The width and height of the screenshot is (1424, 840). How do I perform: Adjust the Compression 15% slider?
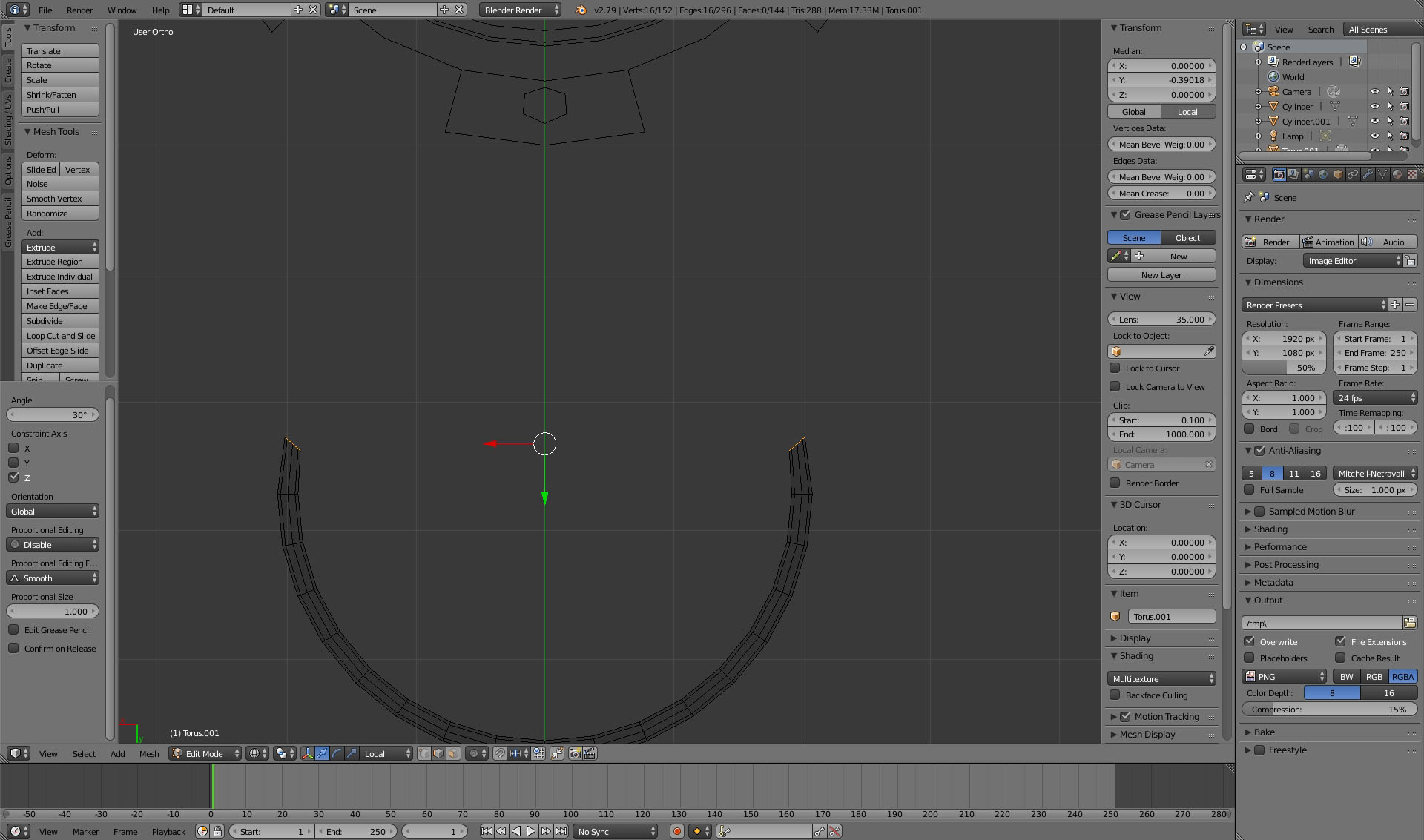tap(1330, 709)
